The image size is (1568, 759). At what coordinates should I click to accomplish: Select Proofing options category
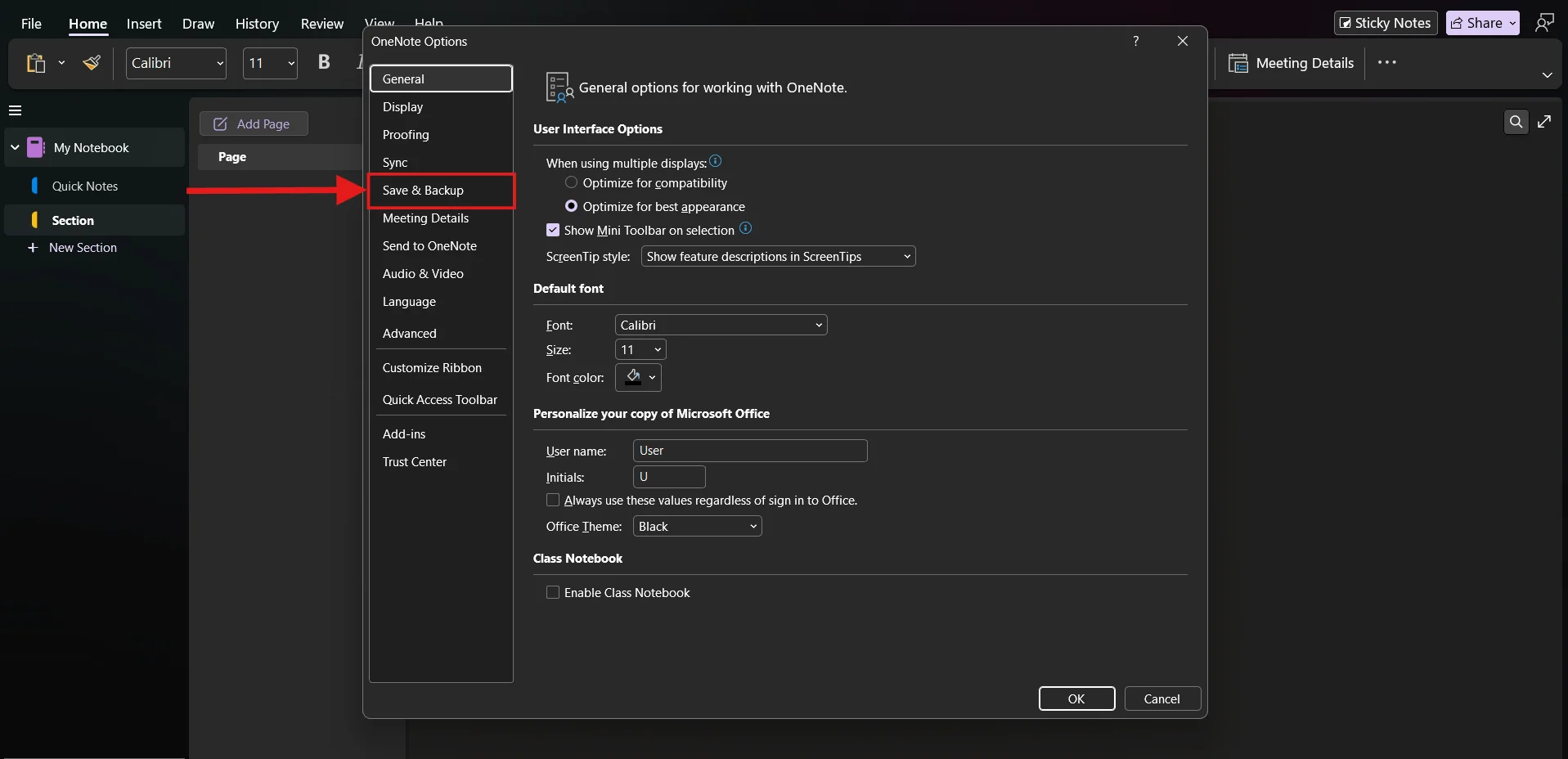(x=441, y=134)
